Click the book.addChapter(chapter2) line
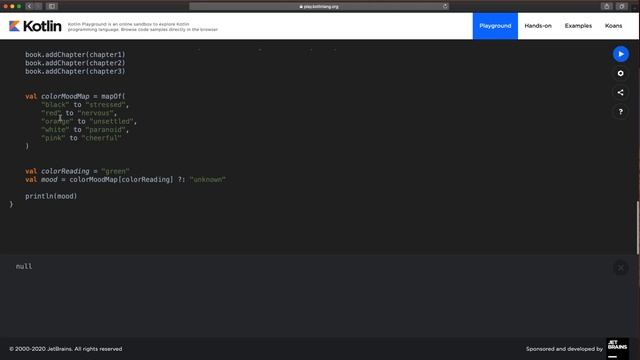 tap(75, 63)
